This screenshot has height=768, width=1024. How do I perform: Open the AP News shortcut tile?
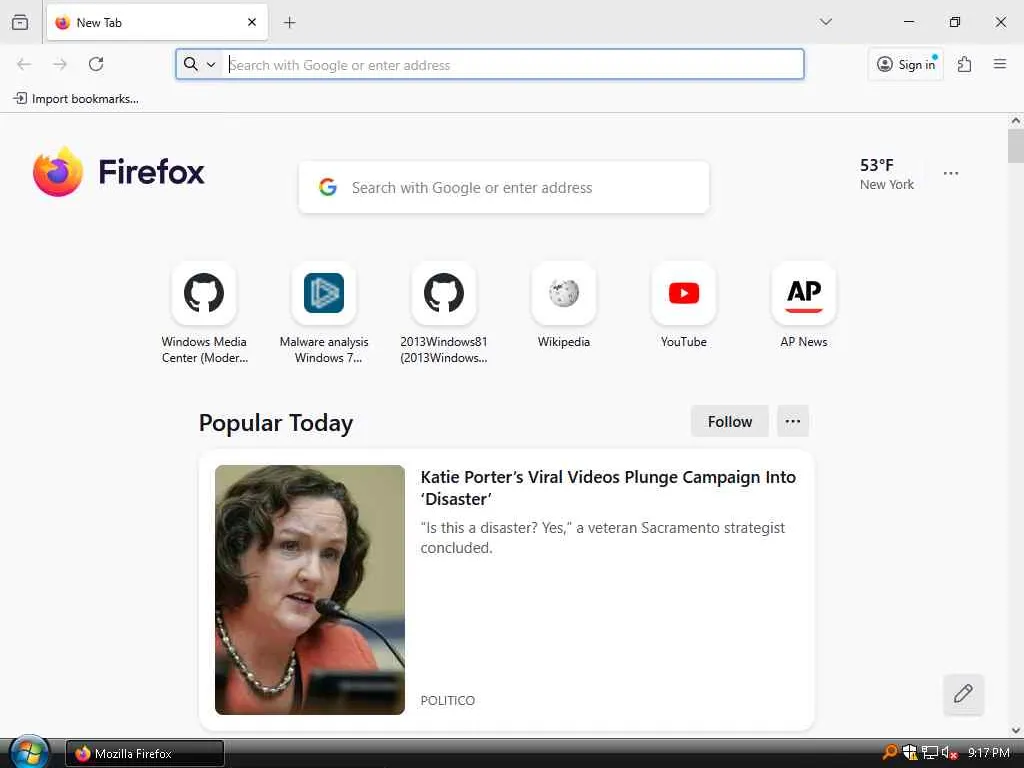(x=803, y=306)
